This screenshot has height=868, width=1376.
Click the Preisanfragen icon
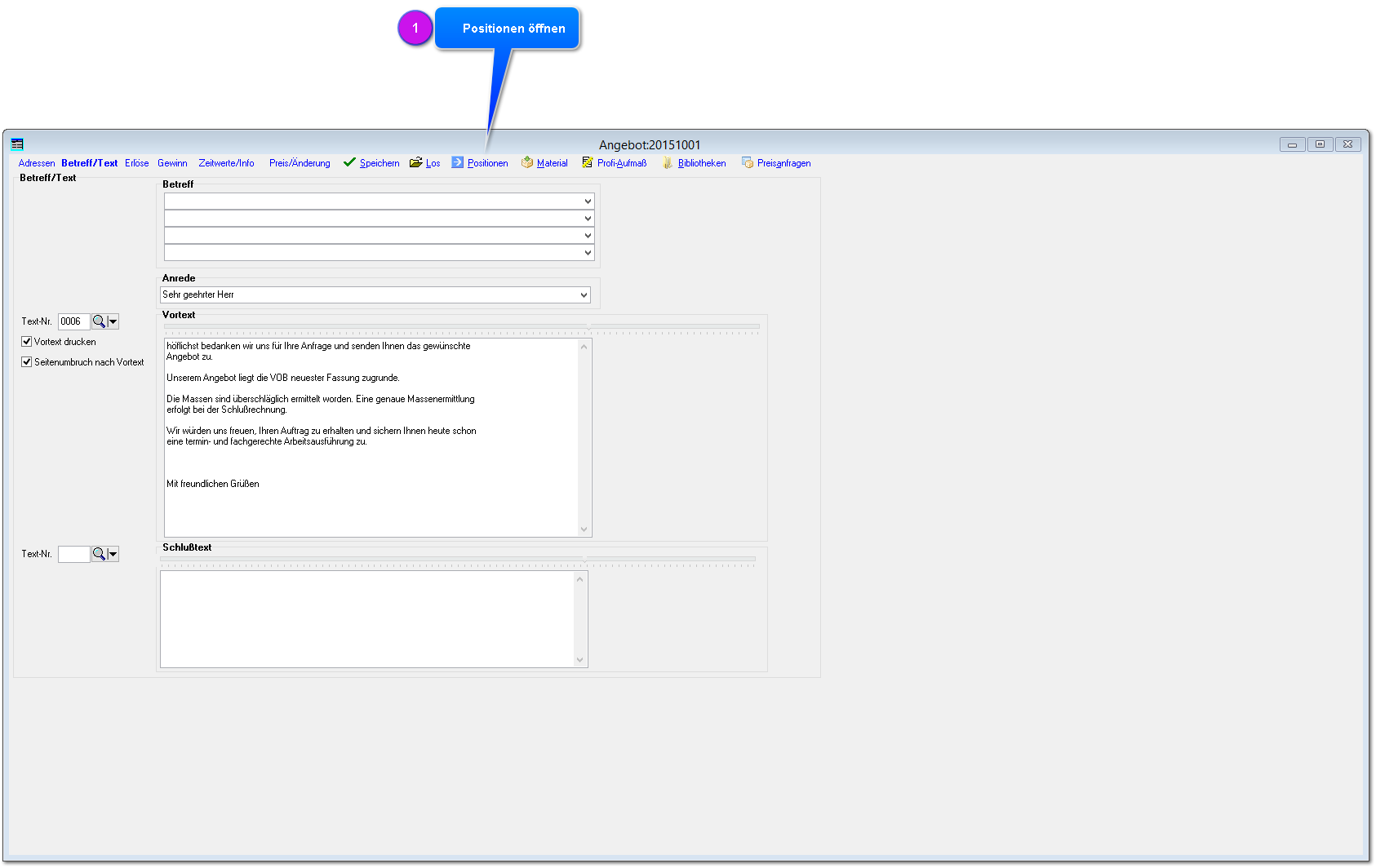(x=748, y=162)
